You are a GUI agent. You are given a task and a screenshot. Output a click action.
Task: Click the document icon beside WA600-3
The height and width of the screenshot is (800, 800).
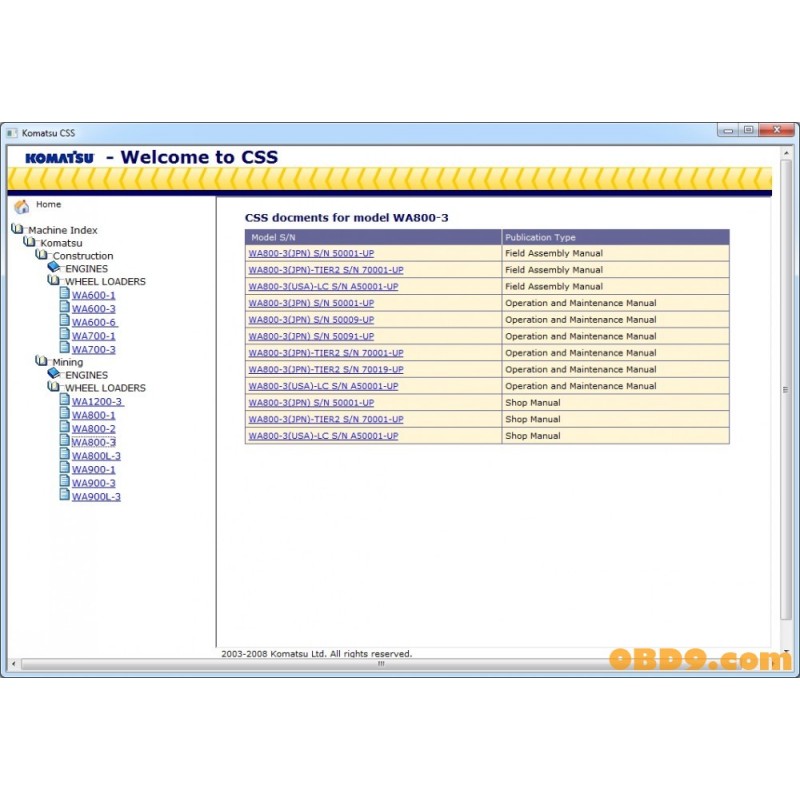(65, 307)
